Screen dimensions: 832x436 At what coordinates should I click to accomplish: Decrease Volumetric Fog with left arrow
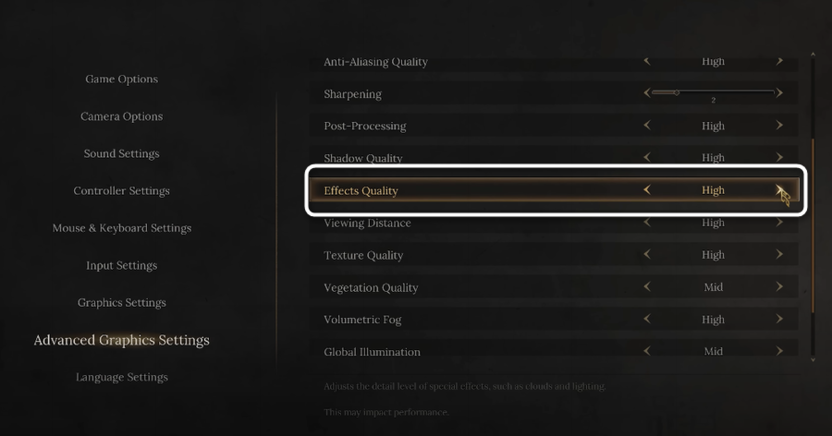click(647, 320)
